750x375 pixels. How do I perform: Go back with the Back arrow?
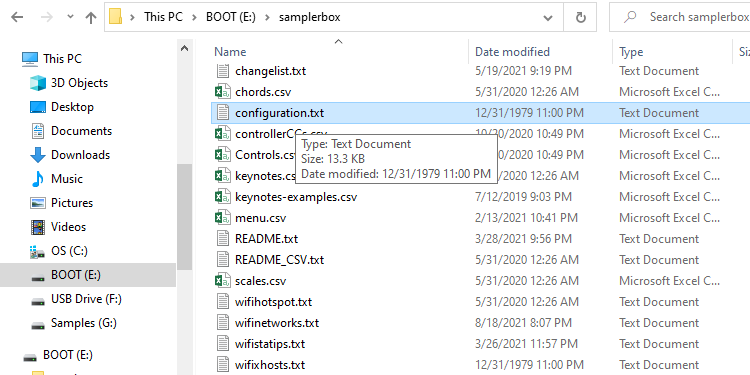[17, 18]
